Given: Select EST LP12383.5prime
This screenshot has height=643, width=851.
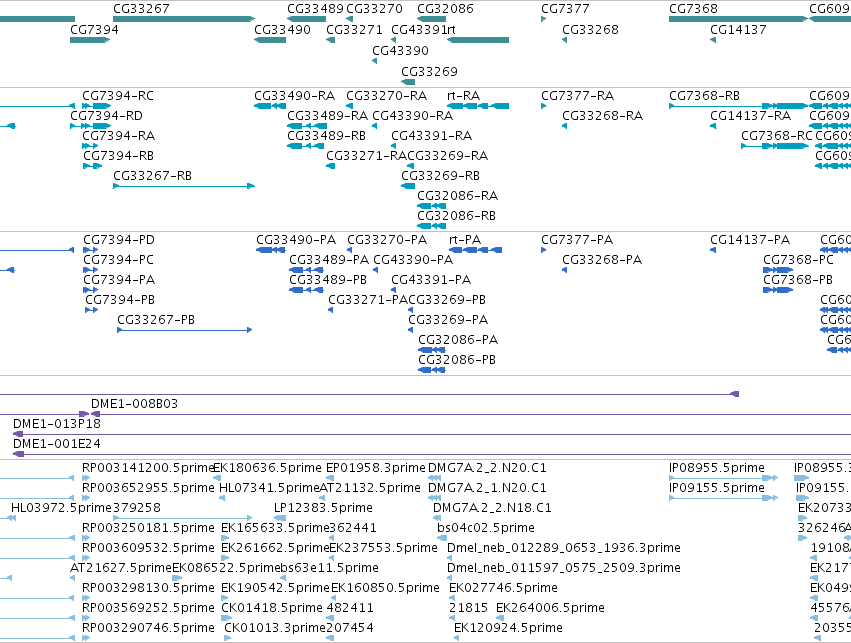Looking at the screenshot, I should [280, 518].
